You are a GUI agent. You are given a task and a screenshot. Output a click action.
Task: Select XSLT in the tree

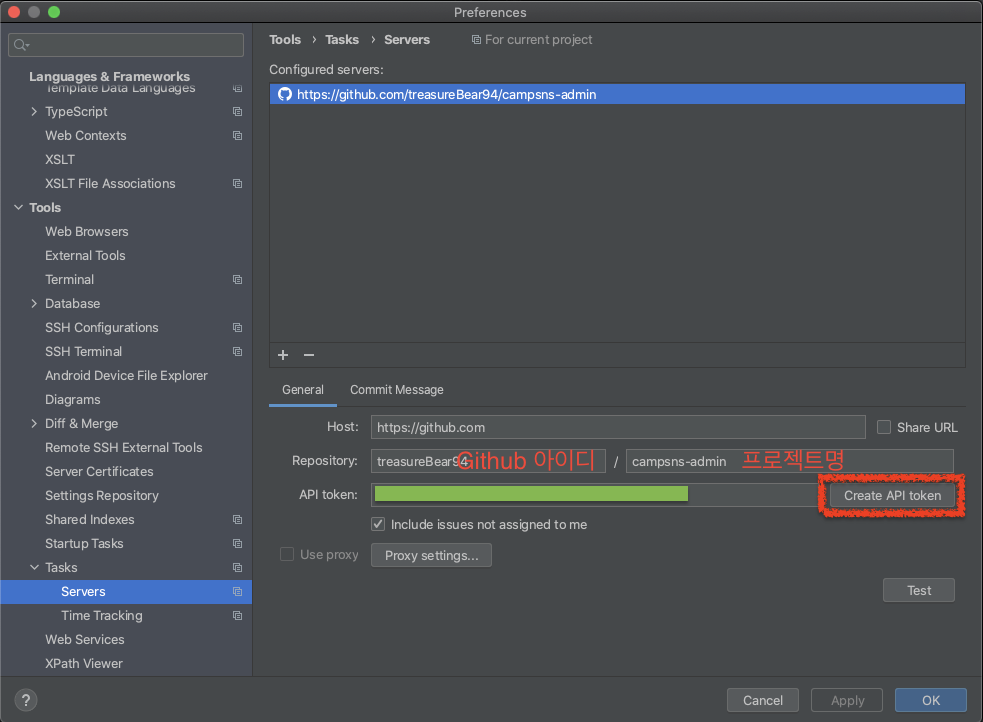60,160
